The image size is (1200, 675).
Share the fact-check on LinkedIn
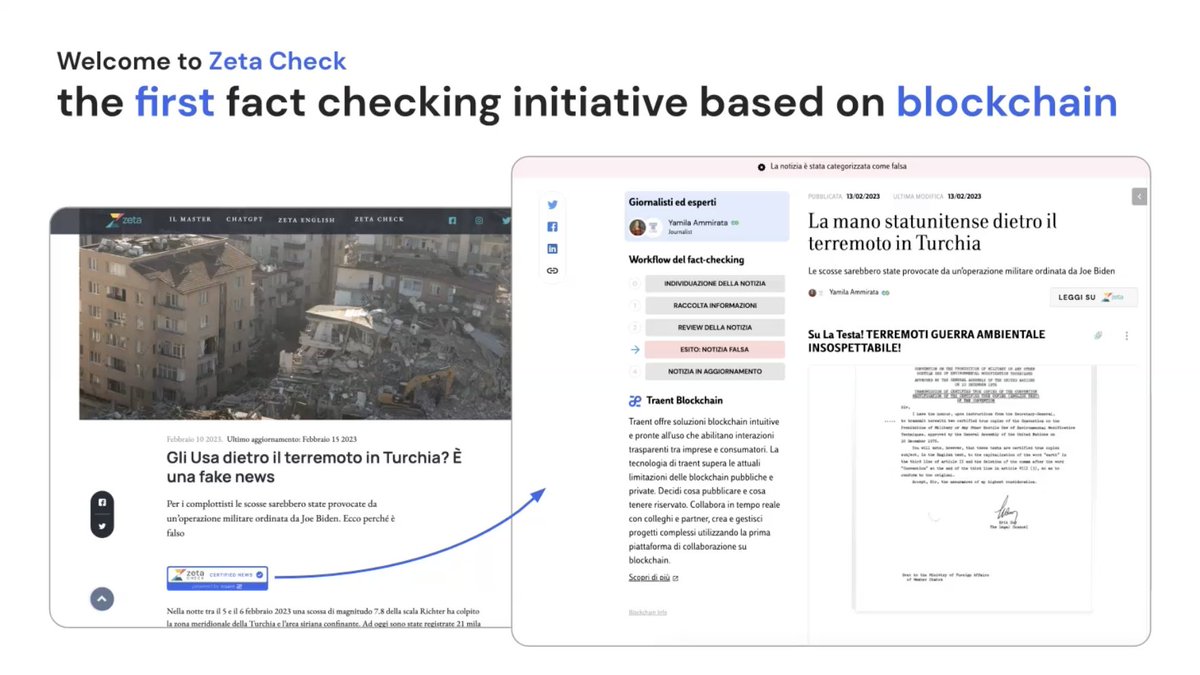tap(552, 248)
